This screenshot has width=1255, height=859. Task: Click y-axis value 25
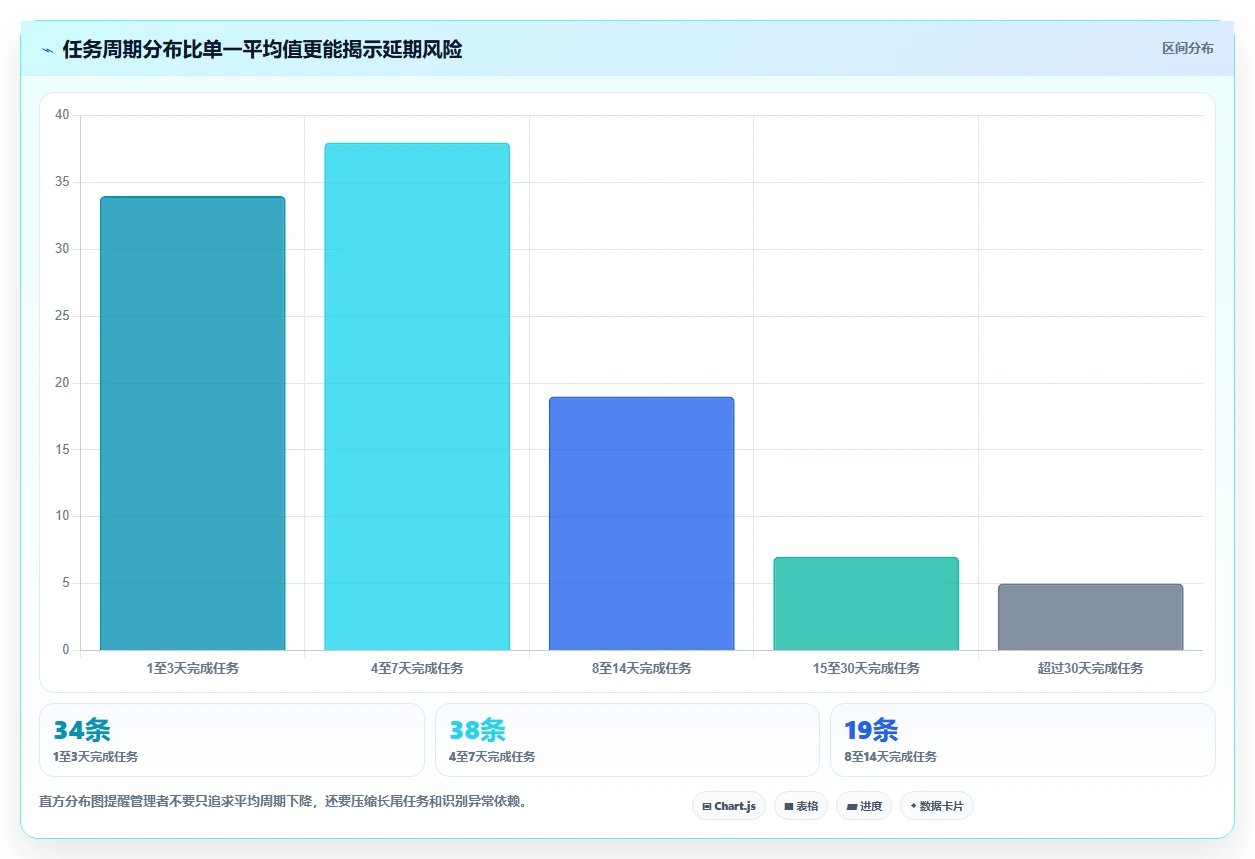(63, 316)
